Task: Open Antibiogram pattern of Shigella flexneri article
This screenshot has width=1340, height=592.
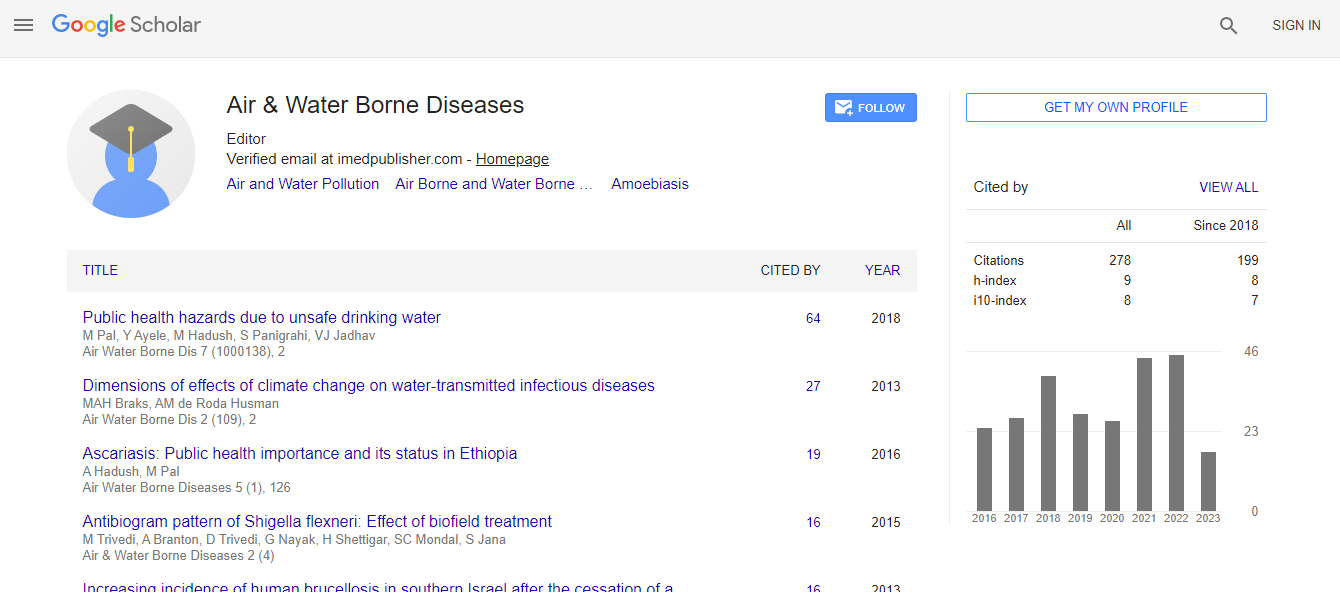Action: pyautogui.click(x=317, y=521)
